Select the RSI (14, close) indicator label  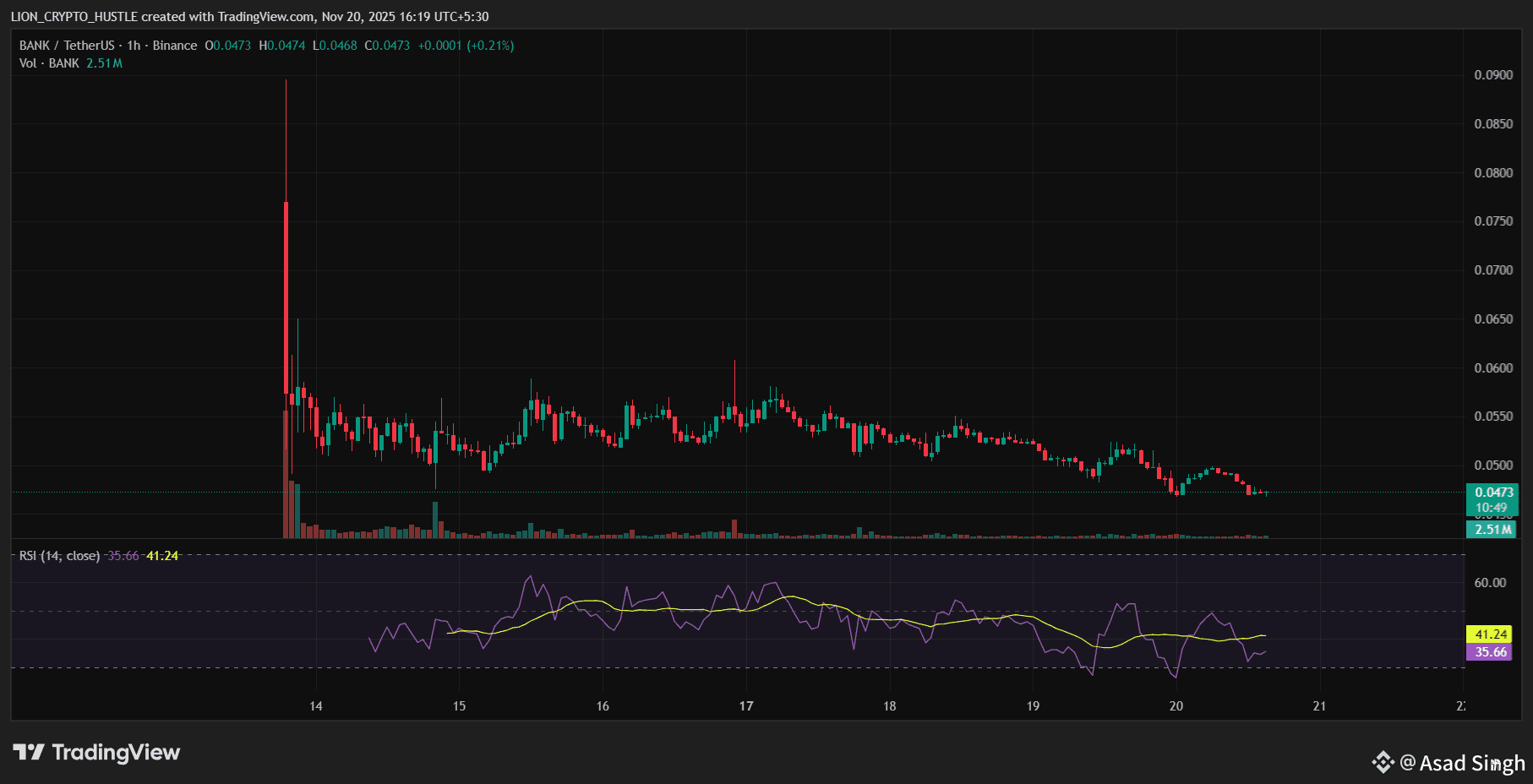tap(59, 556)
